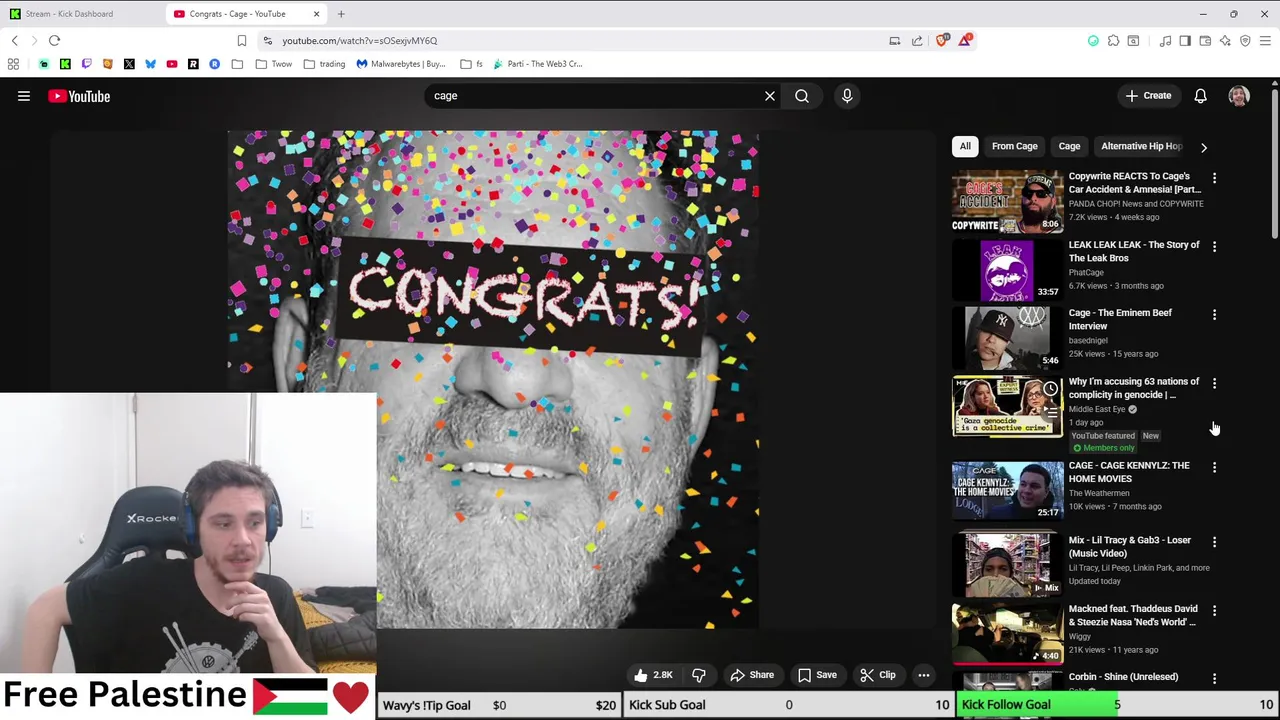This screenshot has width=1280, height=720.
Task: Clip the current video
Action: [x=877, y=675]
